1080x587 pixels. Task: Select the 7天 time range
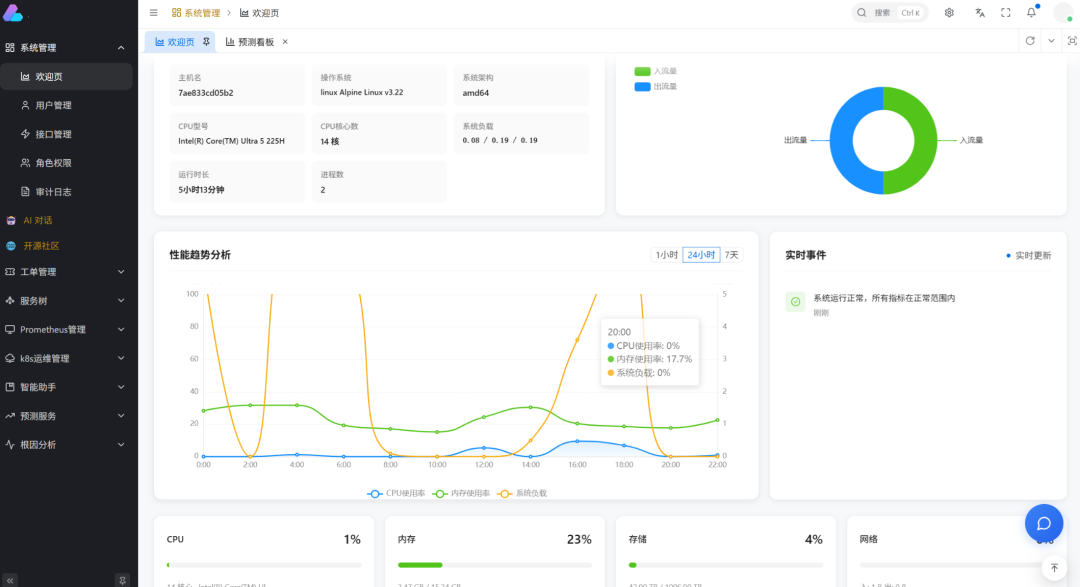[731, 255]
